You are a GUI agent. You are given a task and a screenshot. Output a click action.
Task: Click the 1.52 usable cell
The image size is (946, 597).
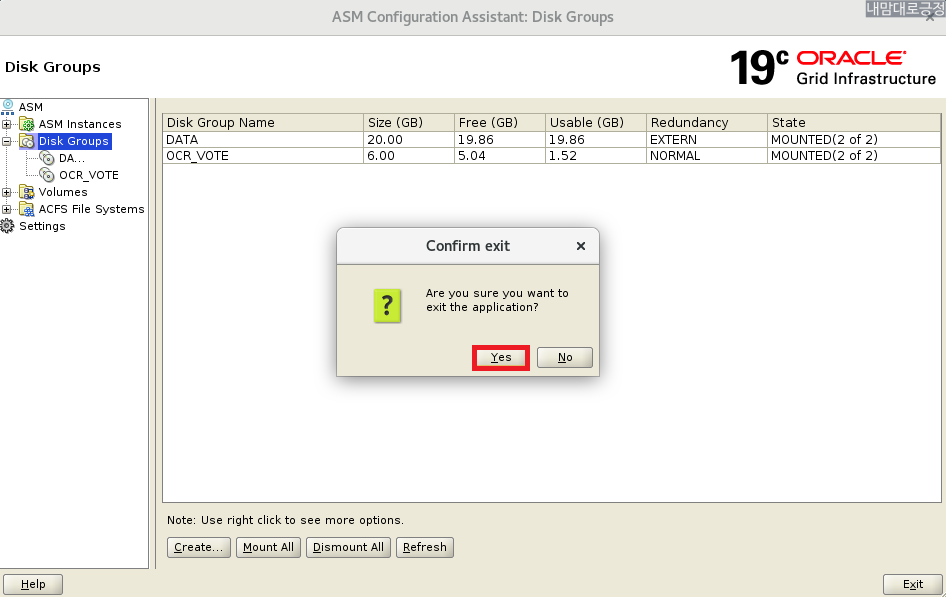(x=596, y=156)
